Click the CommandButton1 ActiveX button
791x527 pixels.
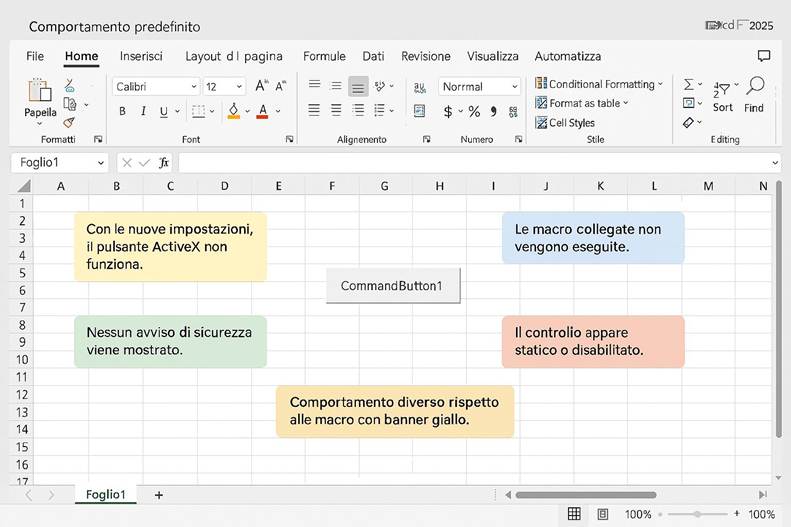[393, 285]
